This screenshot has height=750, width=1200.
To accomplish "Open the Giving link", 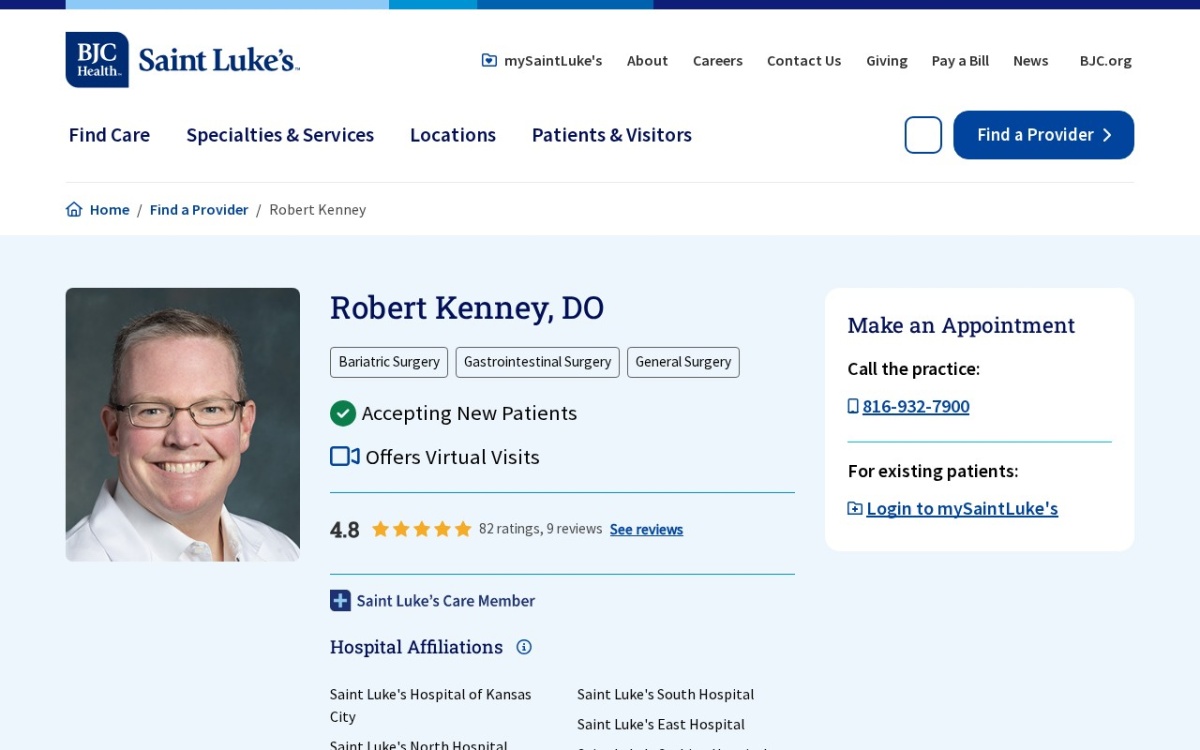I will 887,61.
